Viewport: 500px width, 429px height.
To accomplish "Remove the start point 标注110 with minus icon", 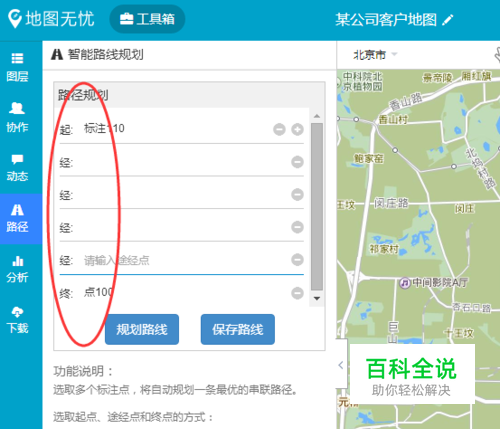I will pyautogui.click(x=279, y=129).
